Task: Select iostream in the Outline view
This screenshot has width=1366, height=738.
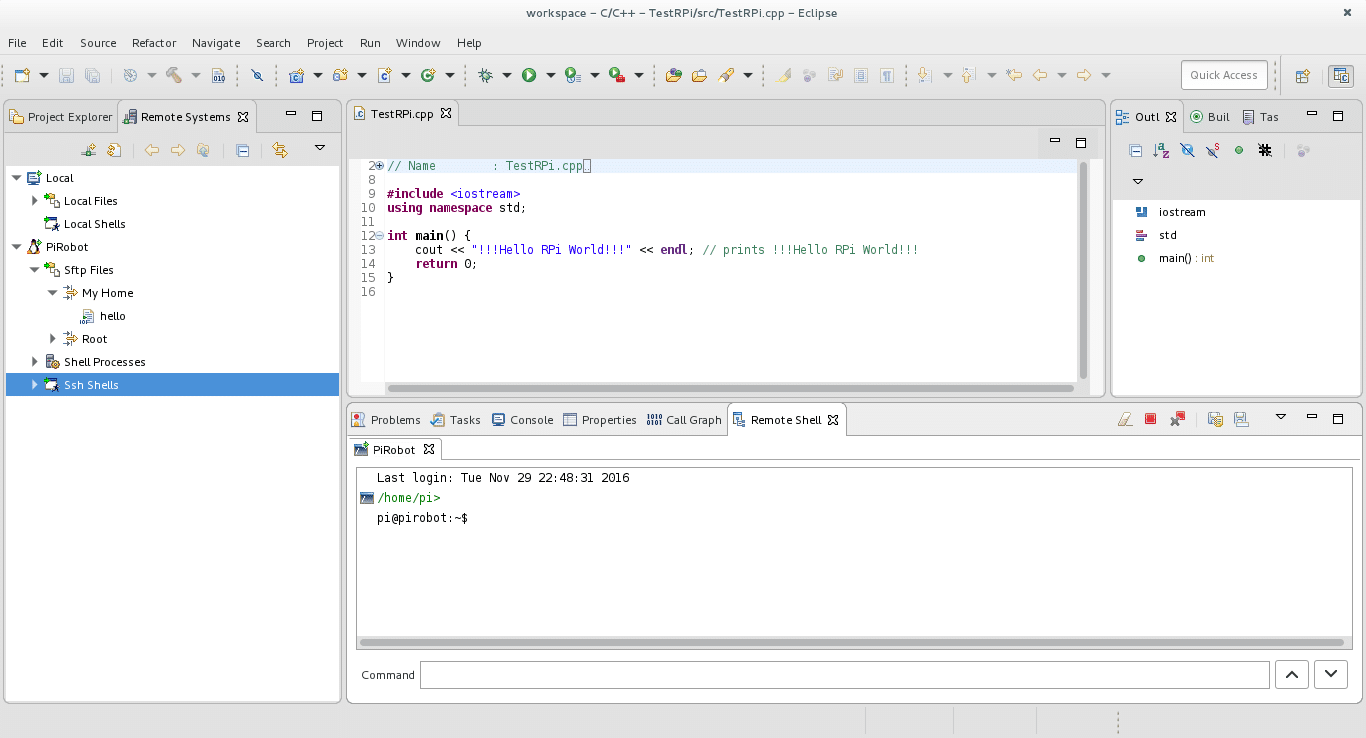Action: click(x=1182, y=212)
